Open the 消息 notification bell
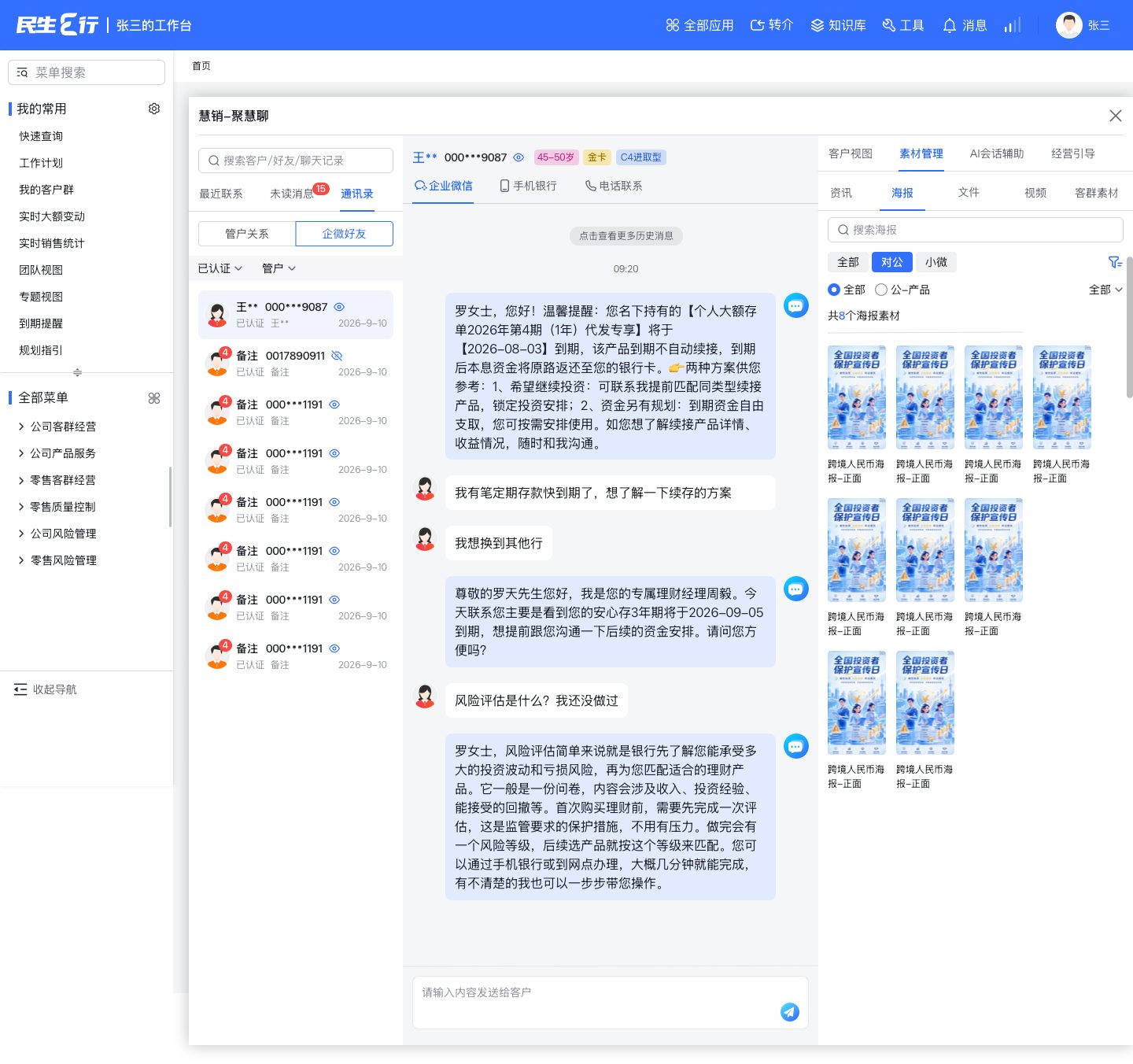The image size is (1133, 1064). coord(950,25)
